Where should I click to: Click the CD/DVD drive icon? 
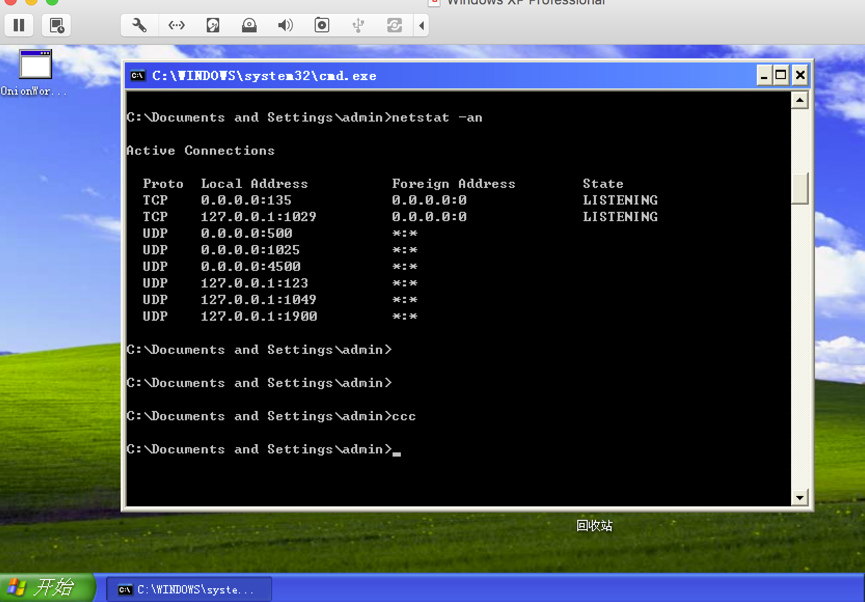click(249, 25)
